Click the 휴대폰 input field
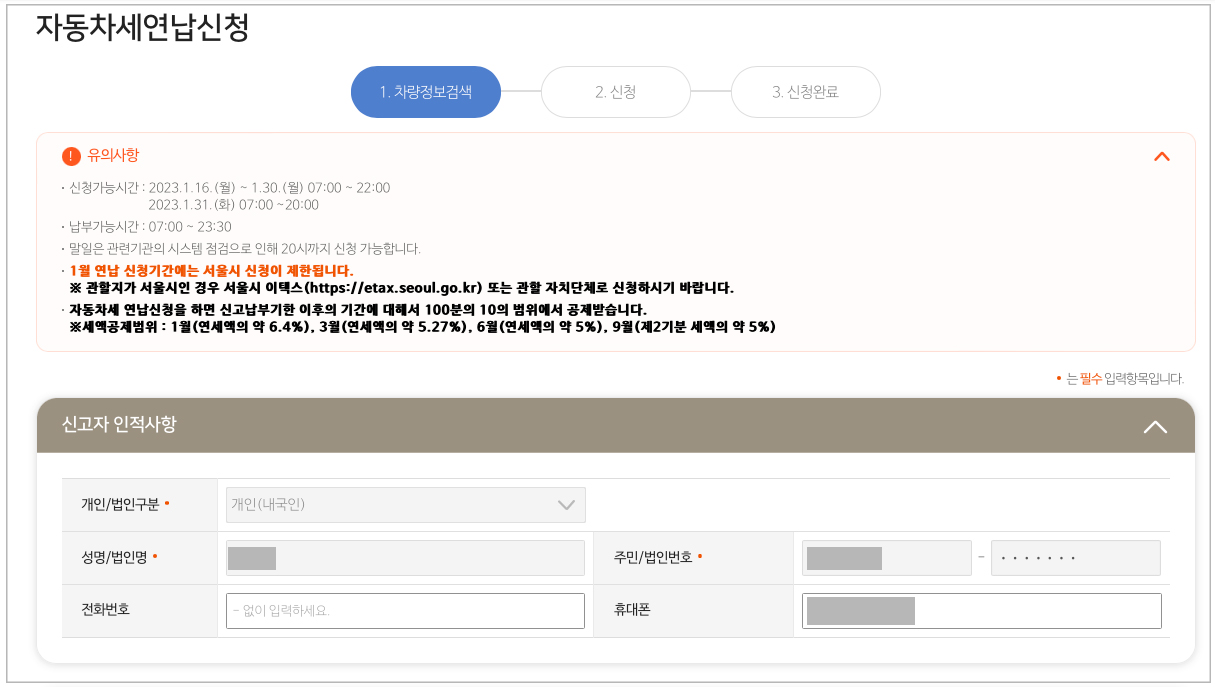 tap(981, 611)
